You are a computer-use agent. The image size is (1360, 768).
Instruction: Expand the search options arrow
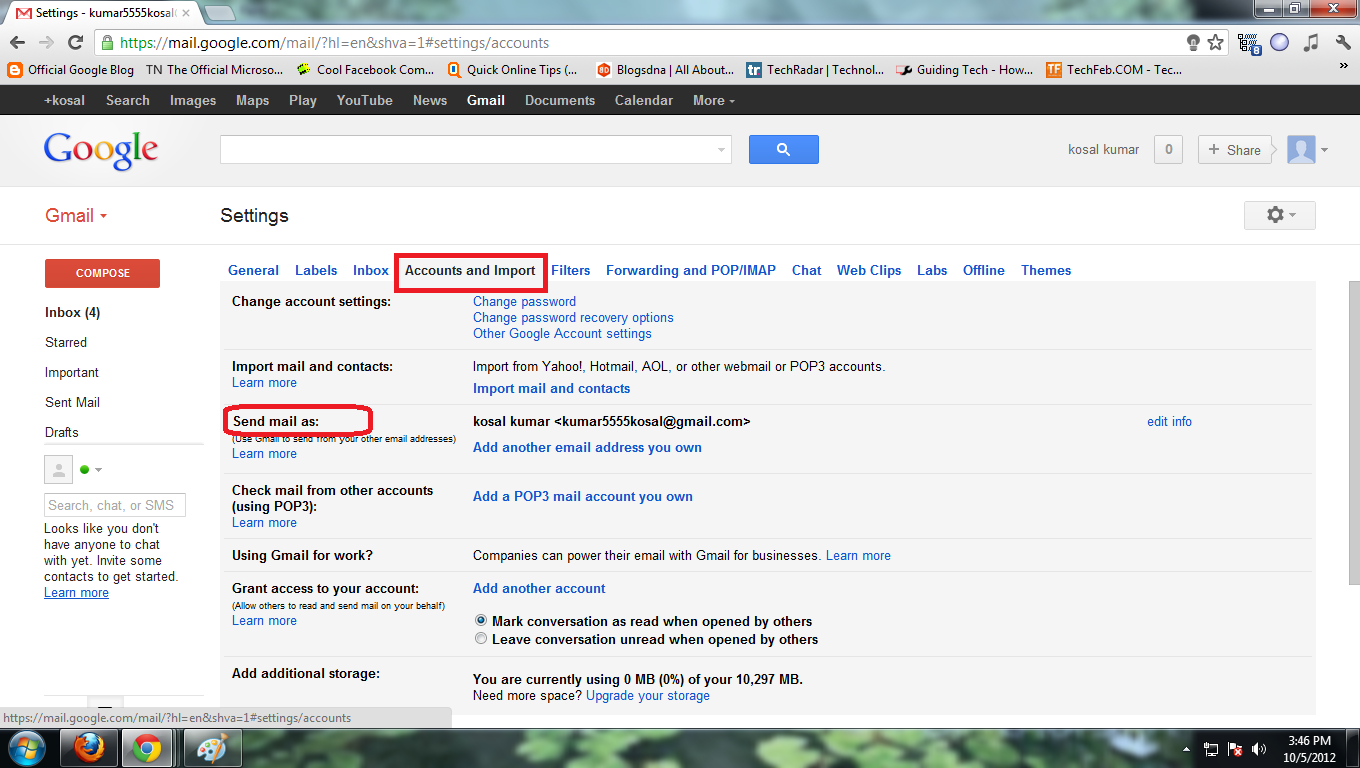(x=721, y=150)
